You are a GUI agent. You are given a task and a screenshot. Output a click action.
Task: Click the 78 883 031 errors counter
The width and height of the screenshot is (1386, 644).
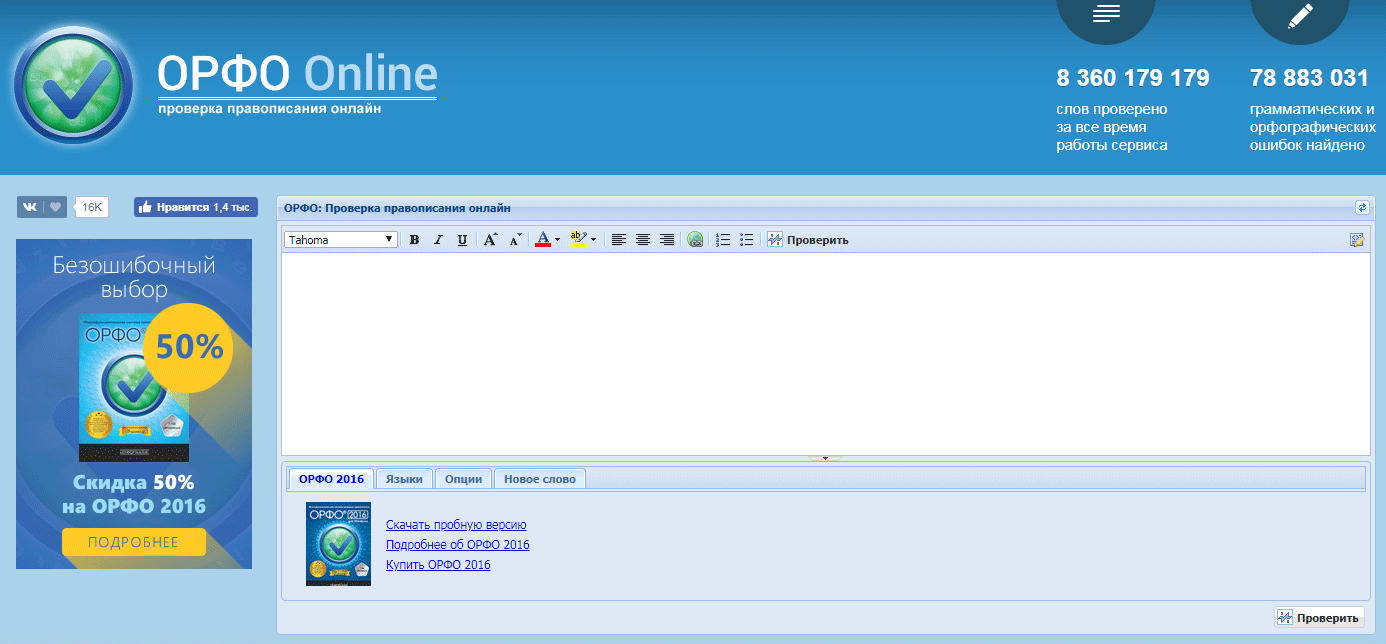point(1309,78)
